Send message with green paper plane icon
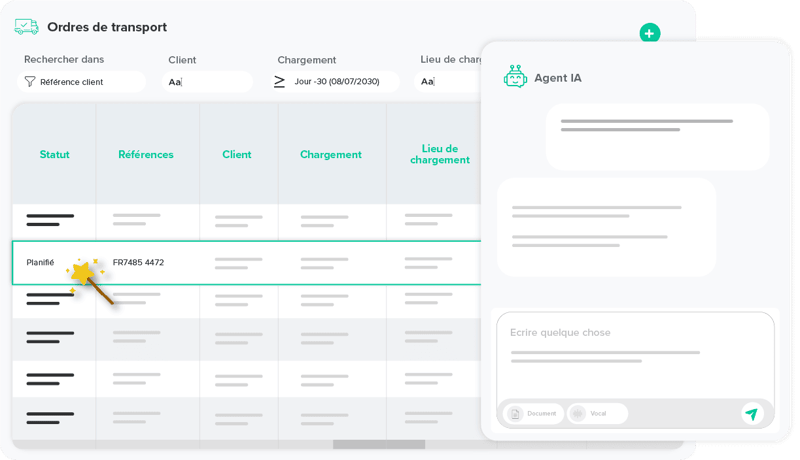The image size is (800, 460). (751, 413)
